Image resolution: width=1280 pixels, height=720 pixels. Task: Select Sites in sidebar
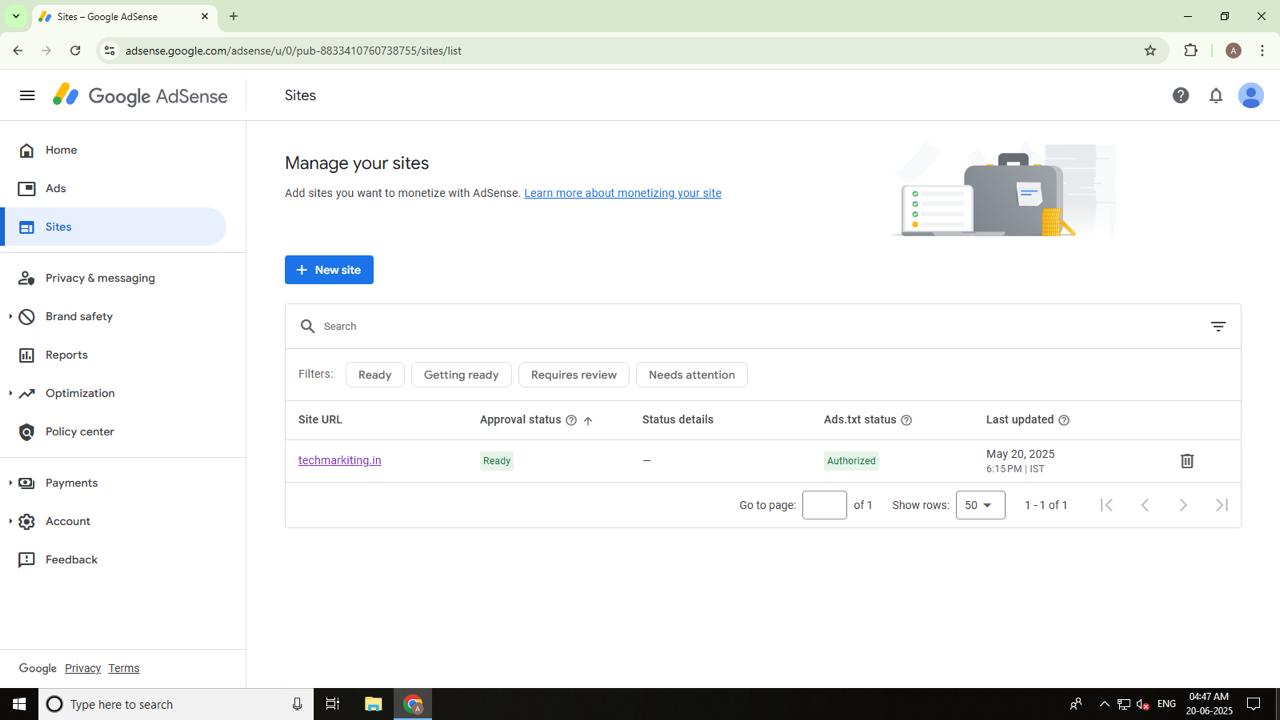pyautogui.click(x=113, y=227)
